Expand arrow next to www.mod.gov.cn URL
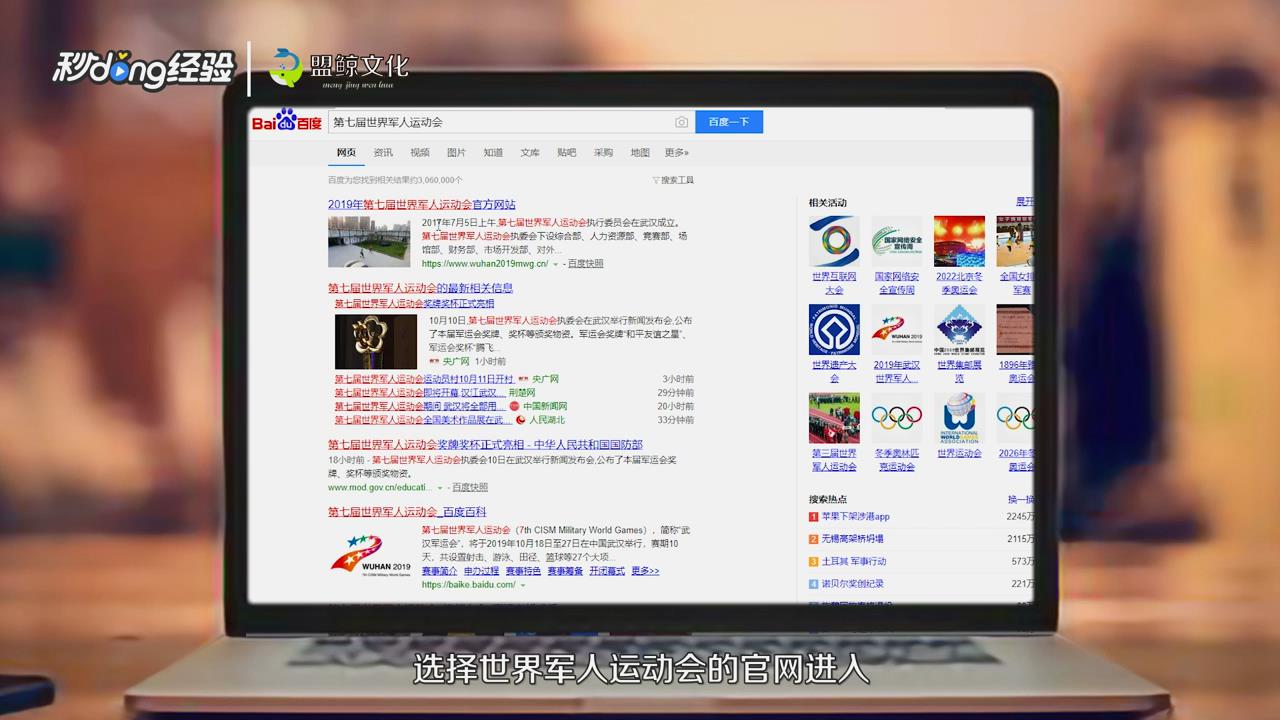 (440, 488)
